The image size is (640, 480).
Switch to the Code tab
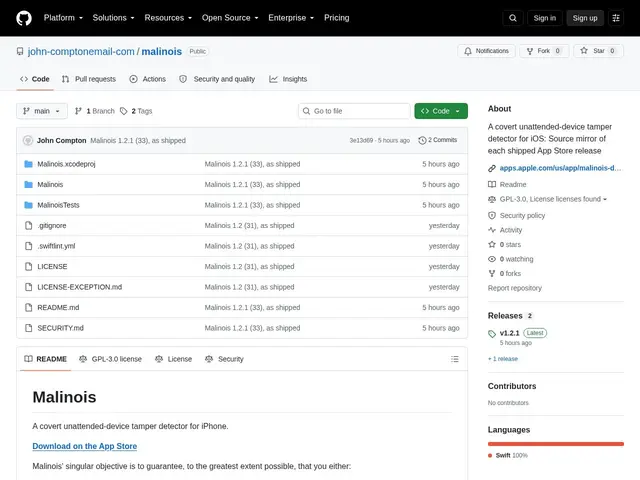(35, 79)
